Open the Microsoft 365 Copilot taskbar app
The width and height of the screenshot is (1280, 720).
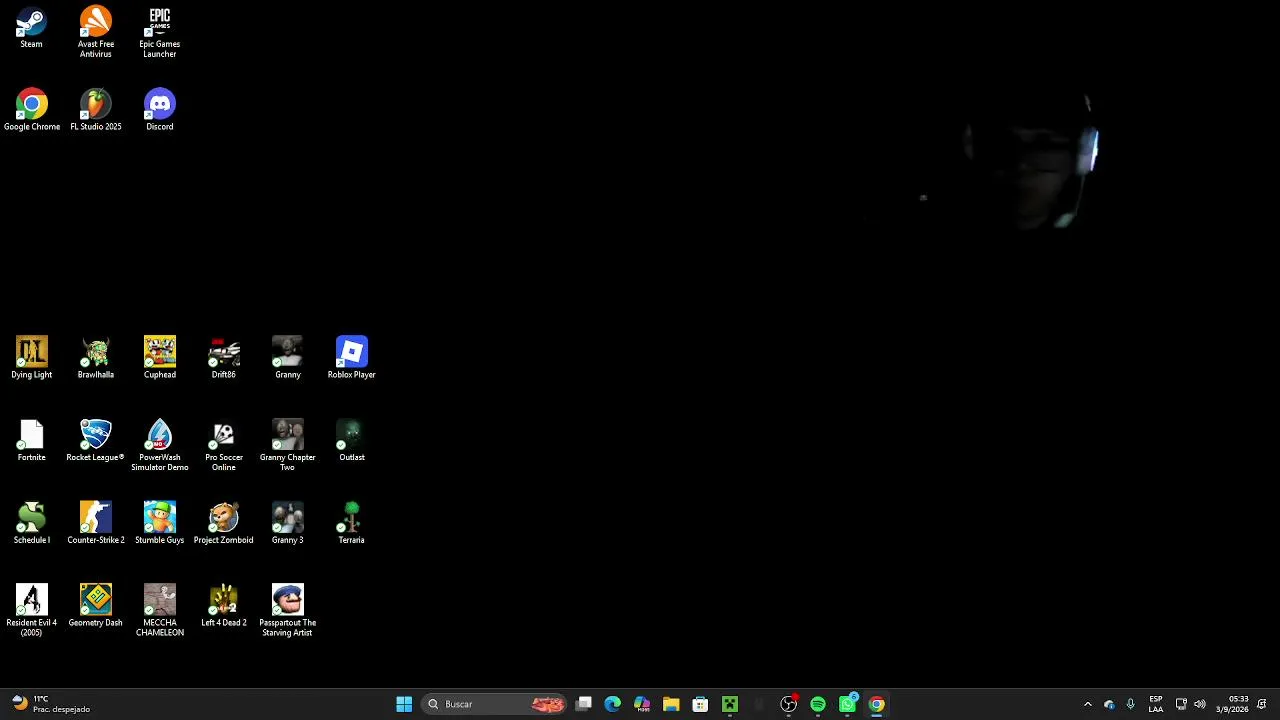click(x=642, y=704)
